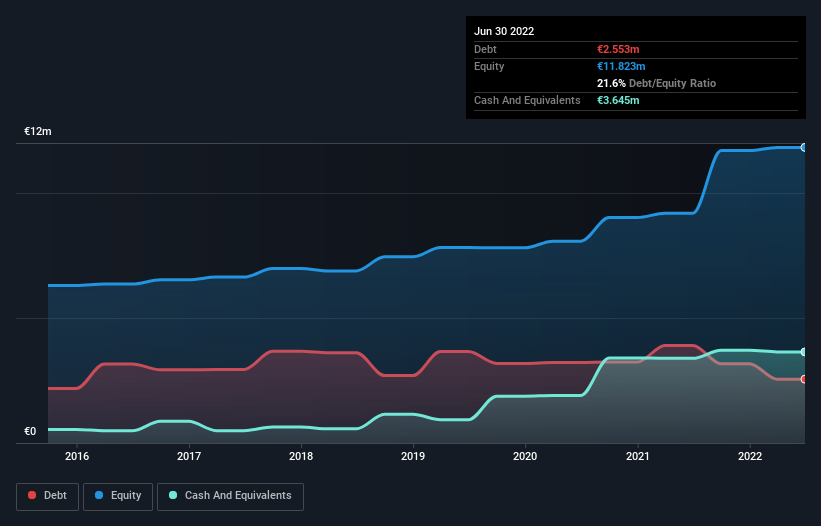Viewport: 821px width, 526px height.
Task: Click the €12m y-axis label
Action: tap(38, 131)
